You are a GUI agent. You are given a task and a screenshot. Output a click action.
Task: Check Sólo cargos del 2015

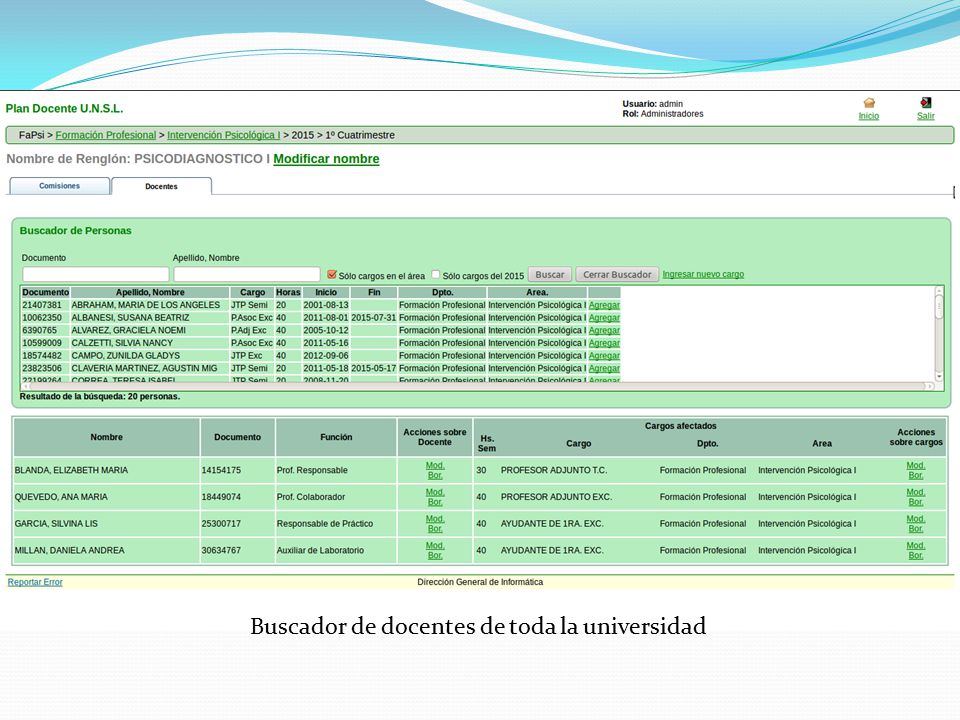(x=436, y=274)
